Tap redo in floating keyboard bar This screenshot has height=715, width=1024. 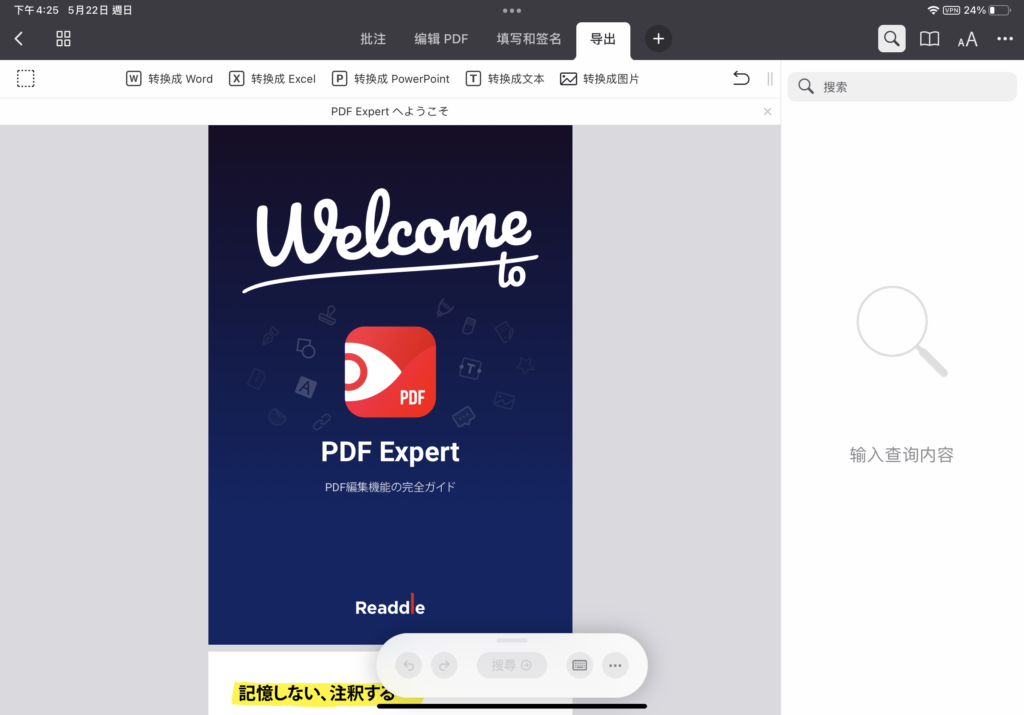tap(444, 665)
